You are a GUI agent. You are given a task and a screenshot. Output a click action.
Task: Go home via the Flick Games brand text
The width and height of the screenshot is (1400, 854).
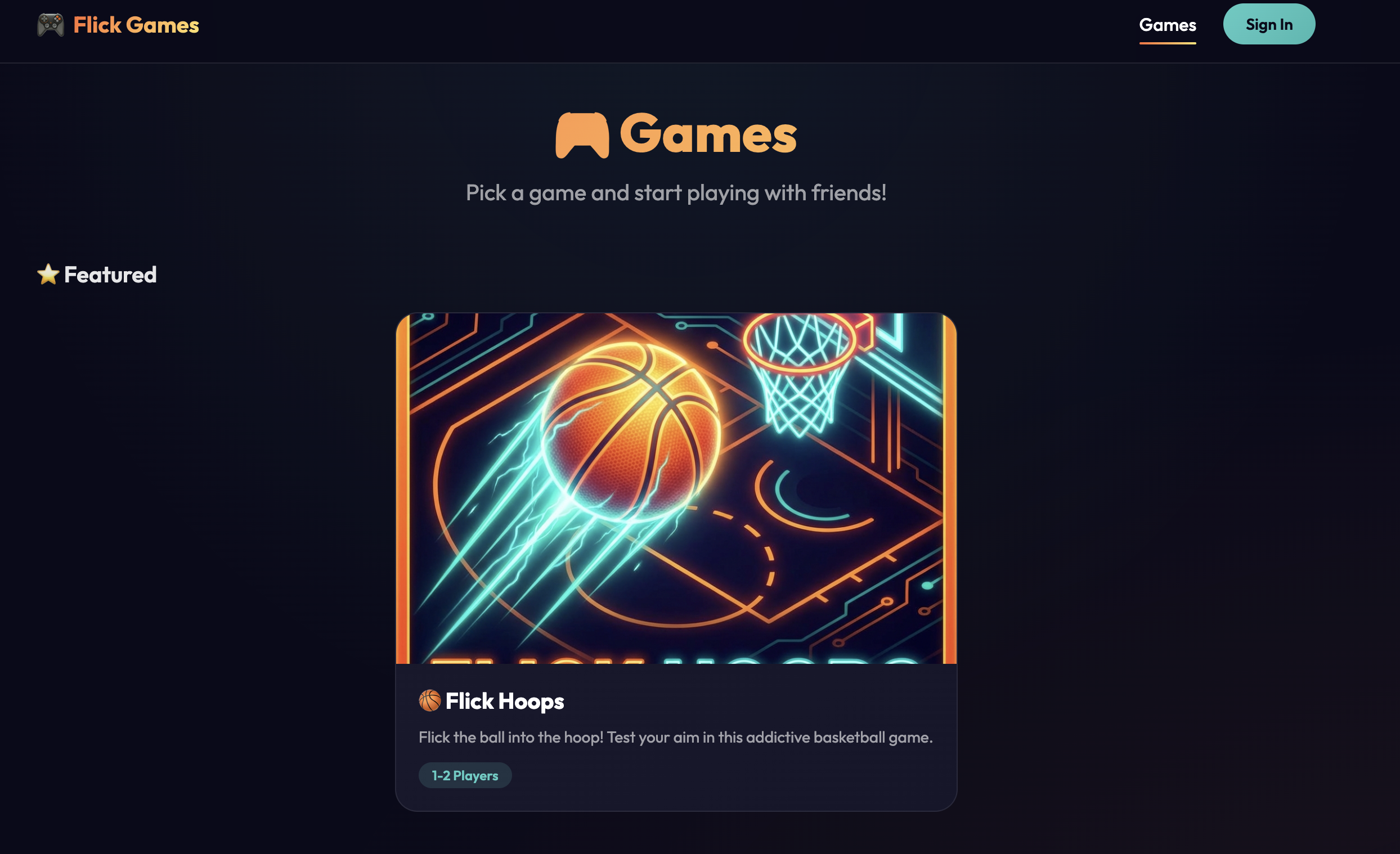(x=136, y=25)
